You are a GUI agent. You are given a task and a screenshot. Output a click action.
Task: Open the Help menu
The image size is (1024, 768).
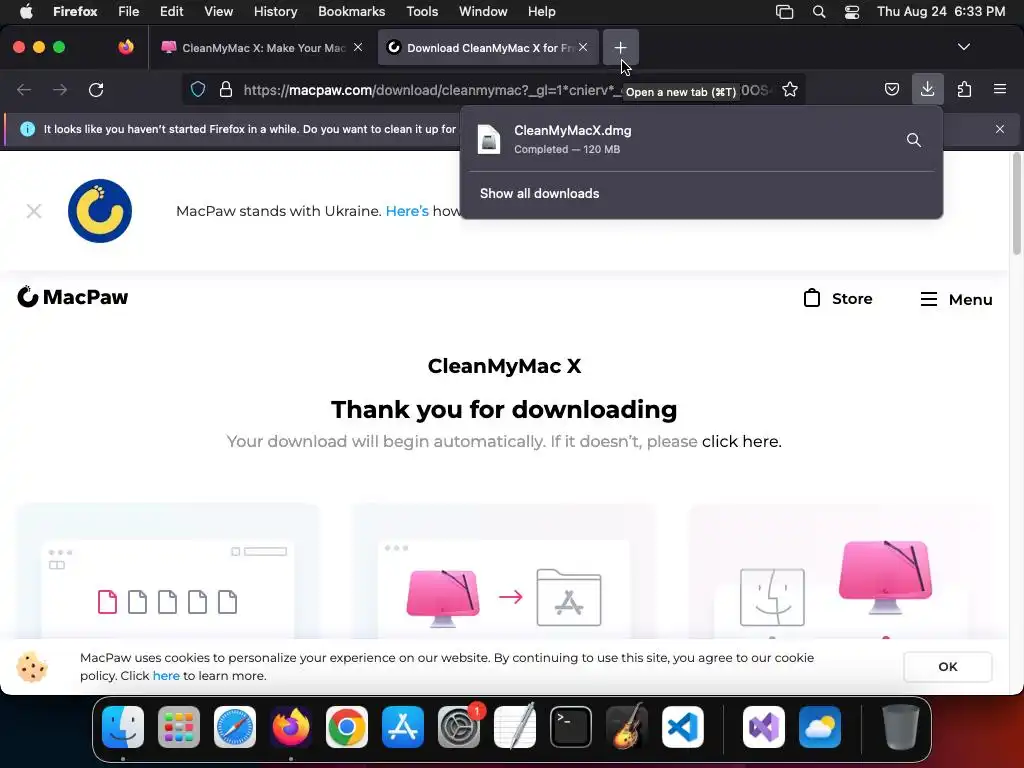(541, 11)
